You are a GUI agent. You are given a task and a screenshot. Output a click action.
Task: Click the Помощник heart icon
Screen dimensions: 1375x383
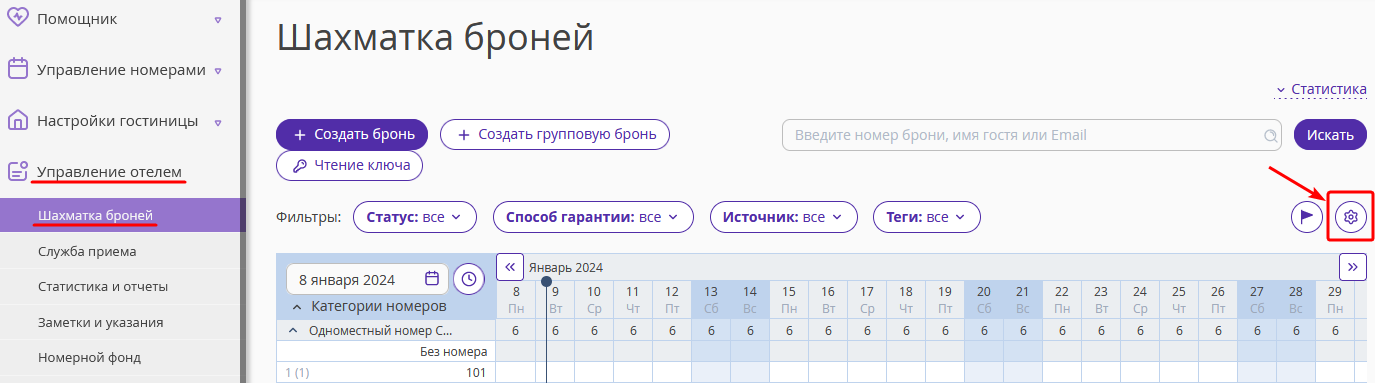point(18,19)
